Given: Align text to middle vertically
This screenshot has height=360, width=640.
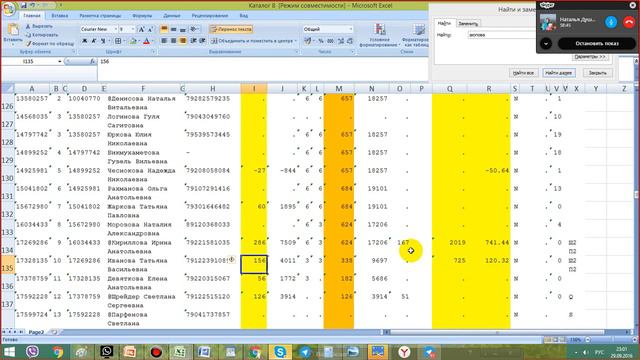Looking at the screenshot, I should 173,29.
